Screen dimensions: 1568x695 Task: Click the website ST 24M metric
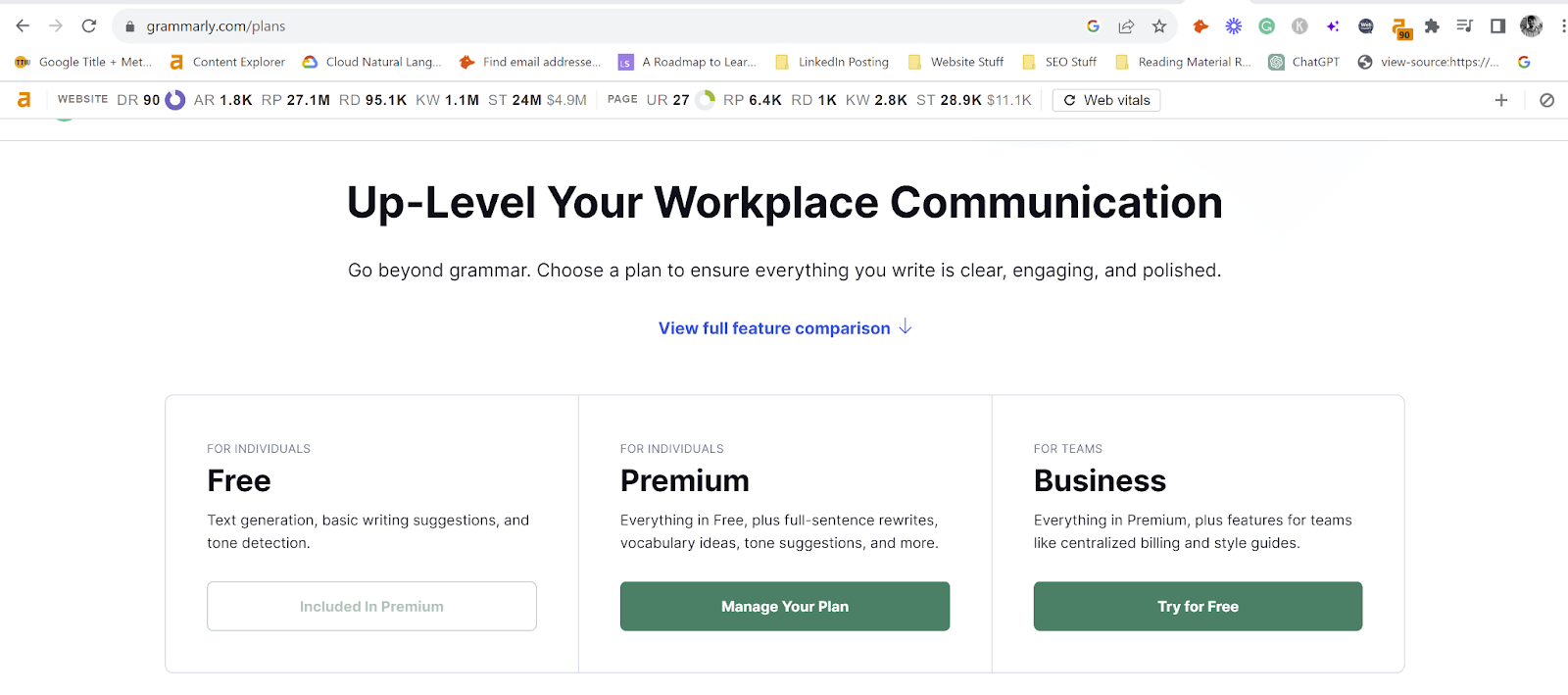click(514, 100)
